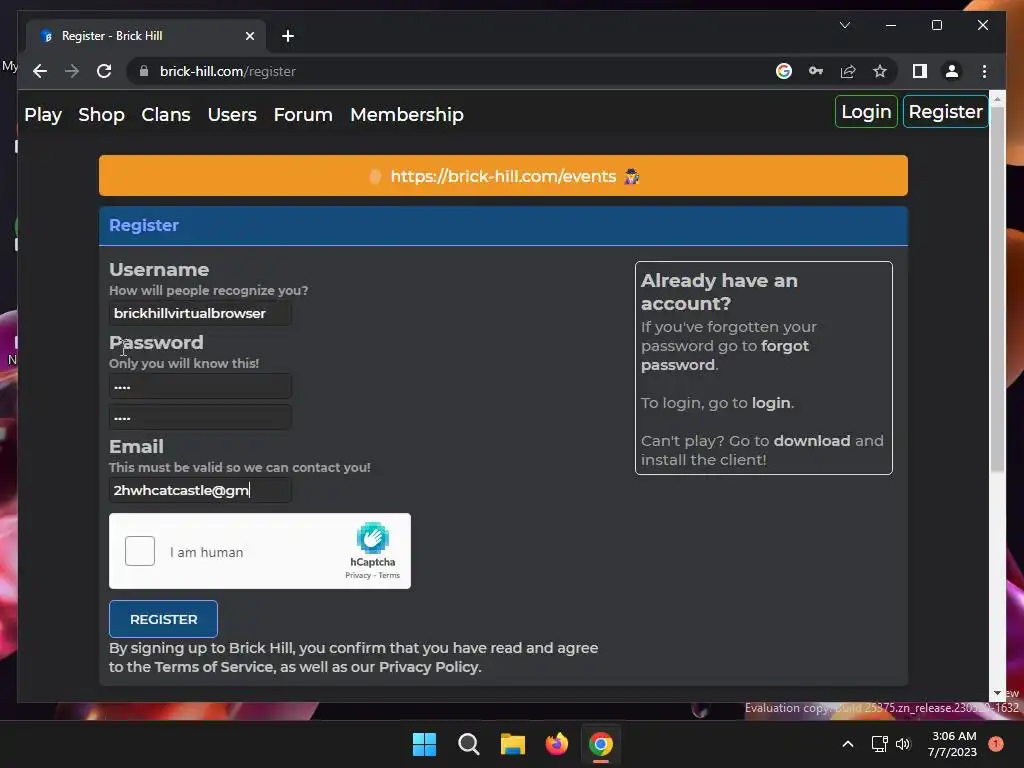Open Windows taskbar search
The height and width of the screenshot is (768, 1024).
[468, 744]
